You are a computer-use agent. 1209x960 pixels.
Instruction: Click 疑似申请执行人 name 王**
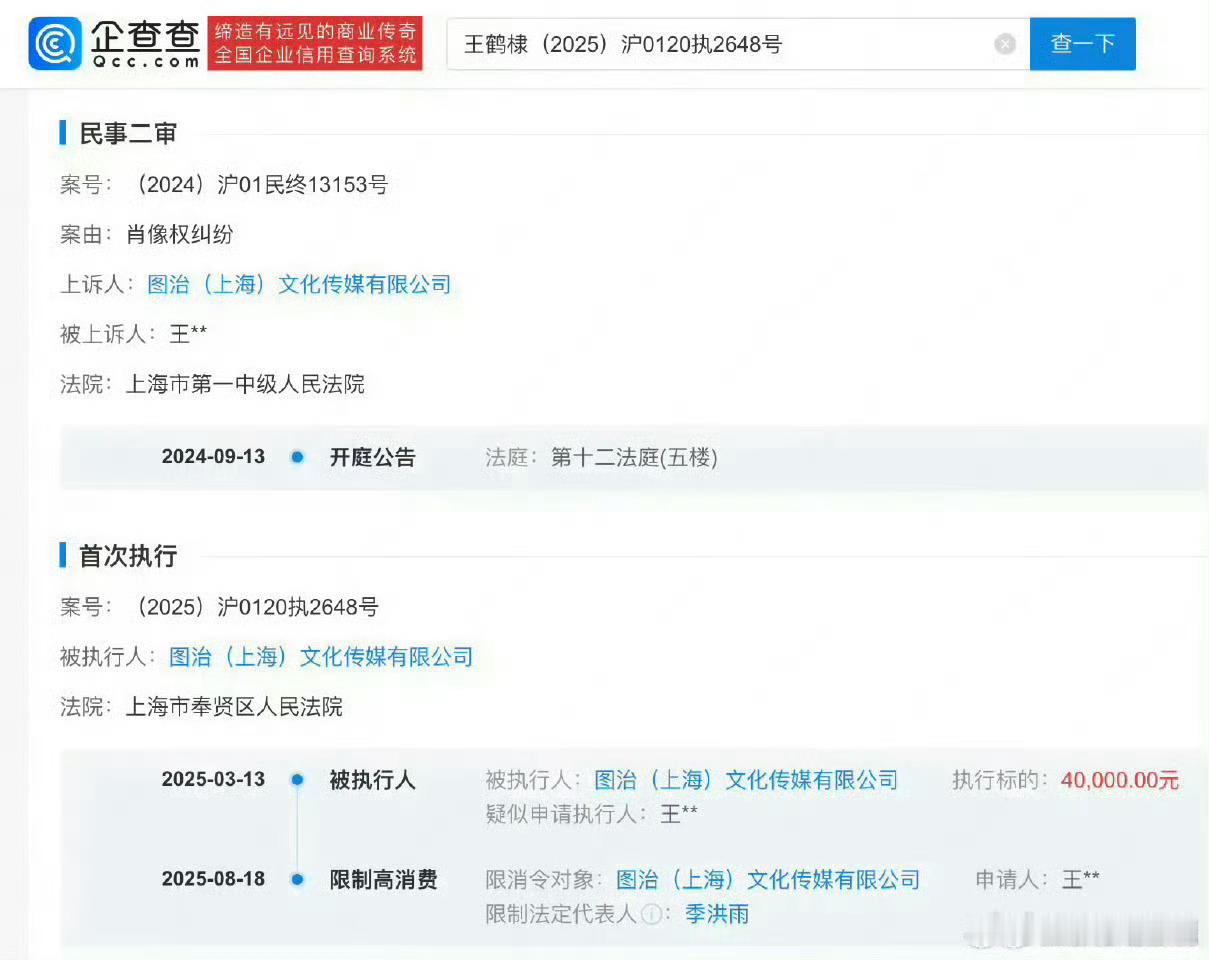click(679, 814)
